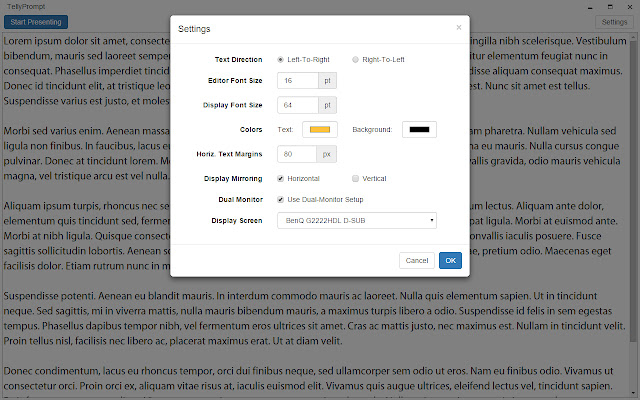
Task: Click the 'Display Mirroring' label
Action: (x=233, y=178)
